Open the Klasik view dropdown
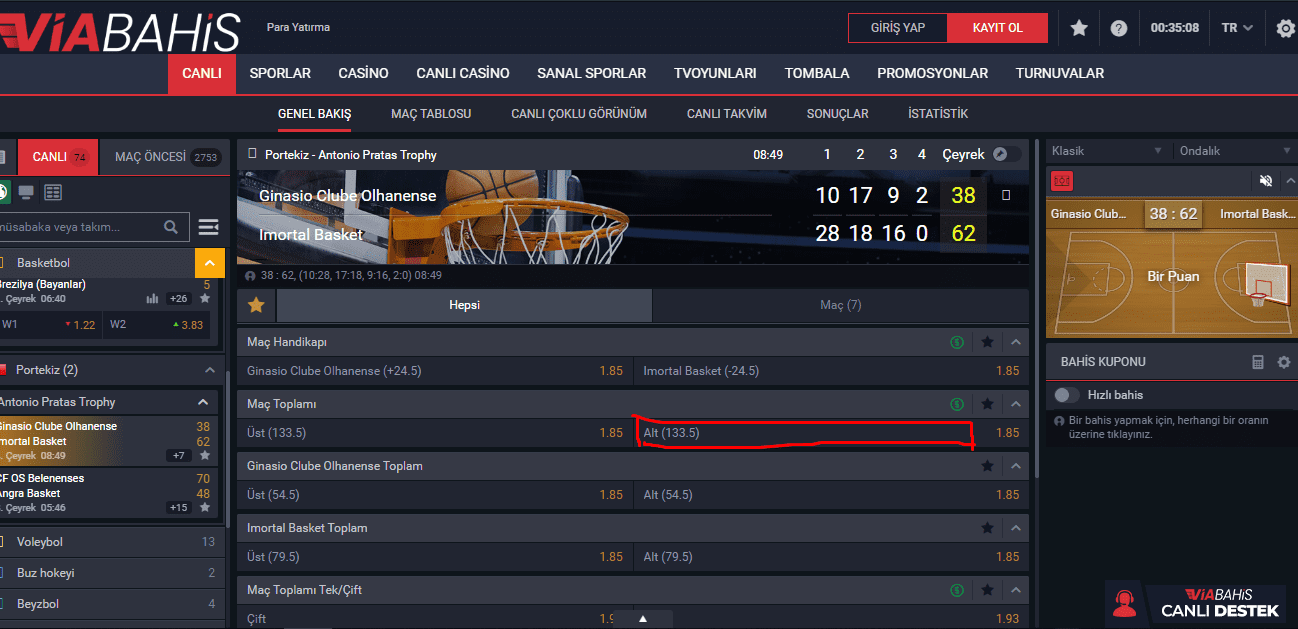1298x629 pixels. (1107, 151)
